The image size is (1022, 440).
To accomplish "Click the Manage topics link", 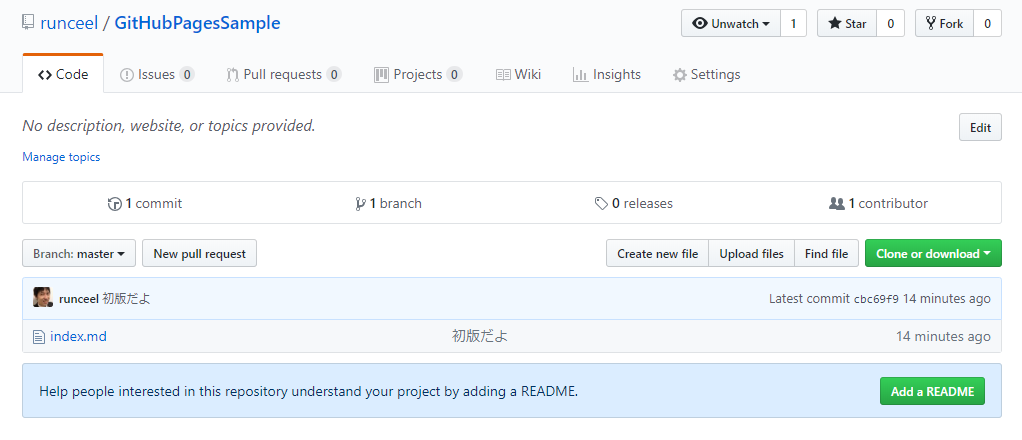I will coord(61,157).
